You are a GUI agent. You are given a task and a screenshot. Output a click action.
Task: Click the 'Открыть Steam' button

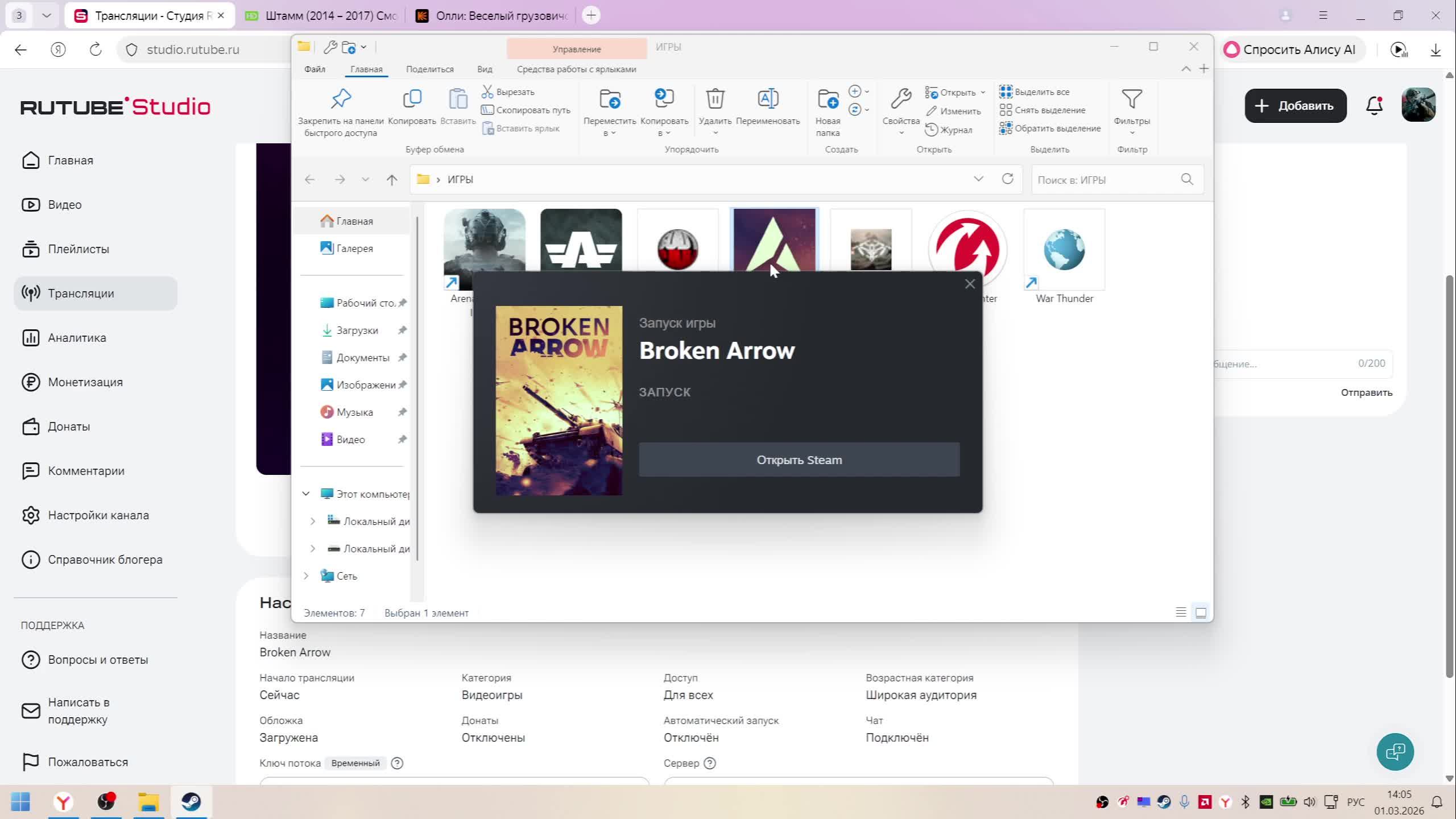(799, 460)
